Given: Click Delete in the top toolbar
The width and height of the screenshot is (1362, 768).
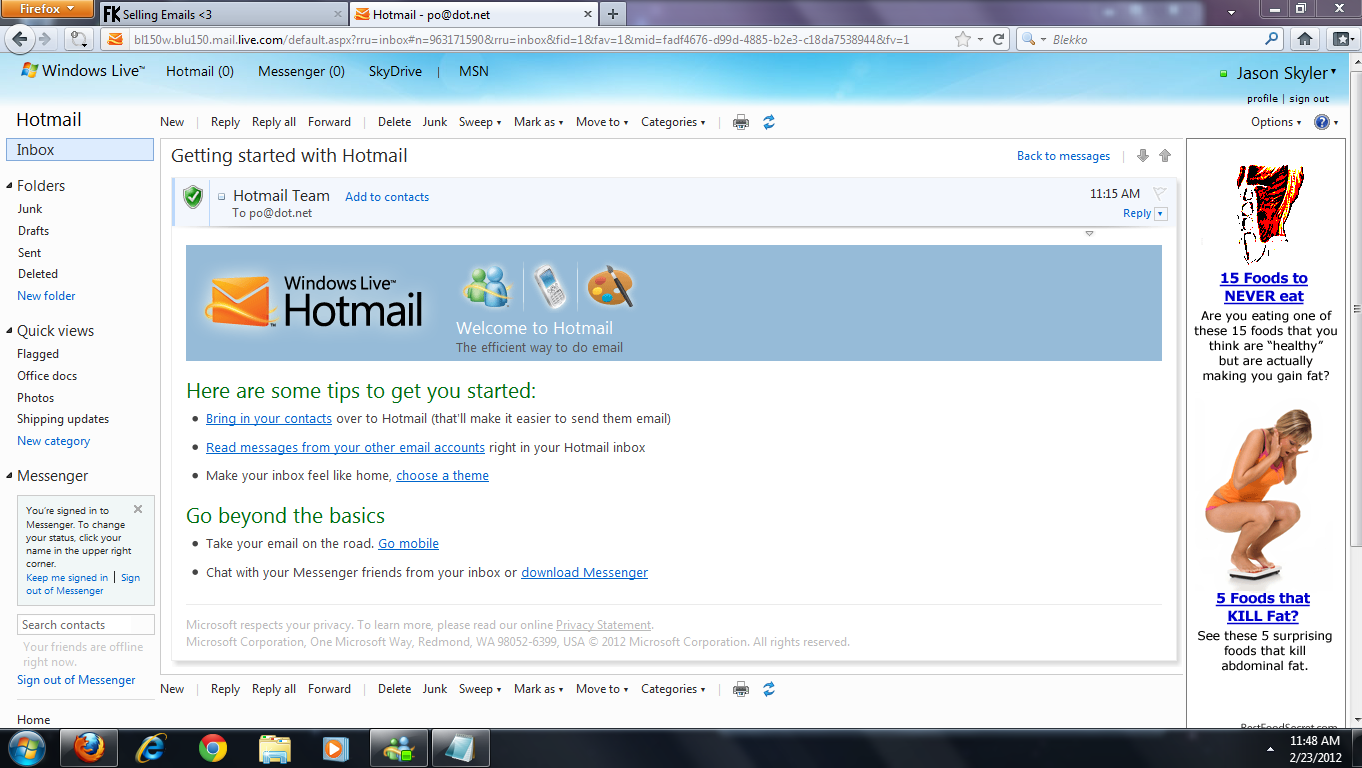Looking at the screenshot, I should 394,122.
